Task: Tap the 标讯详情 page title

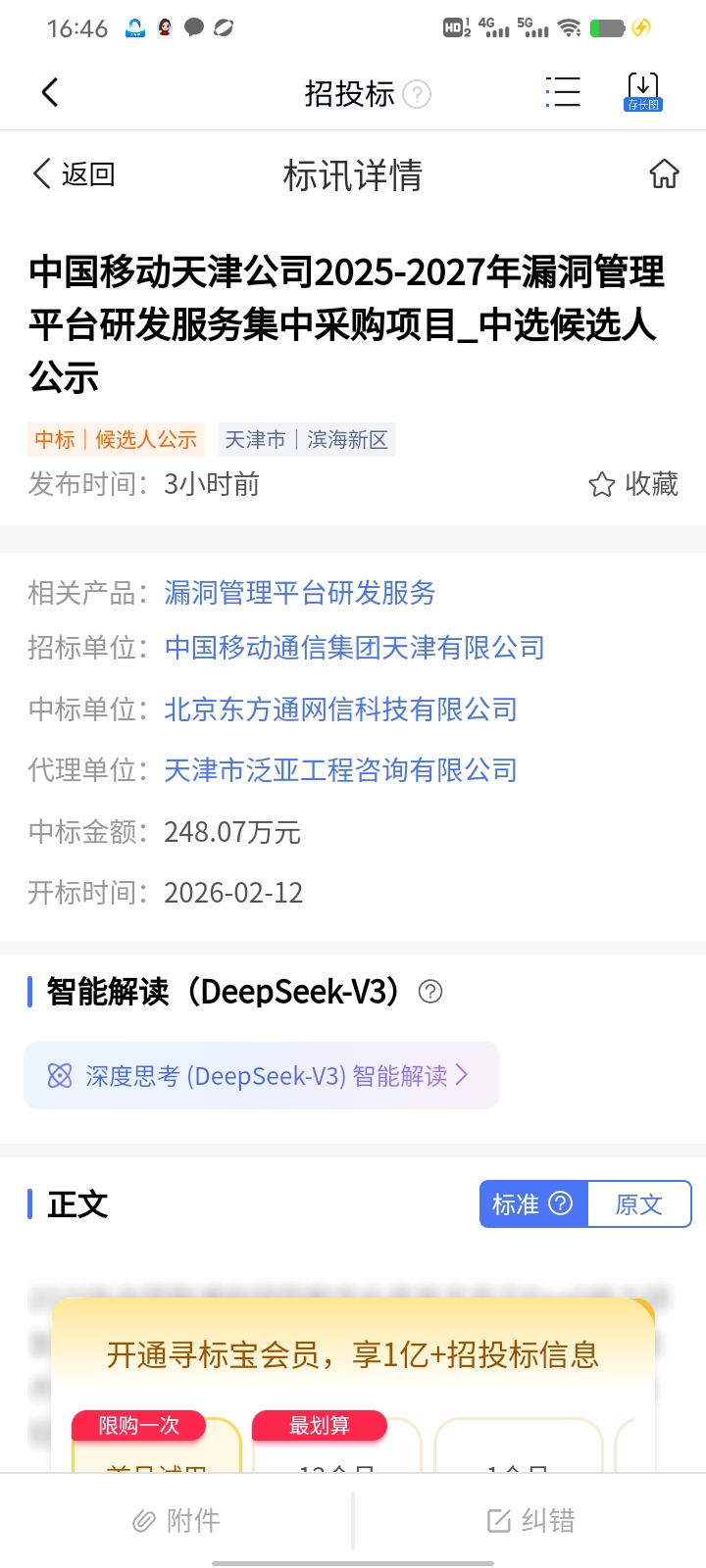Action: pyautogui.click(x=353, y=175)
